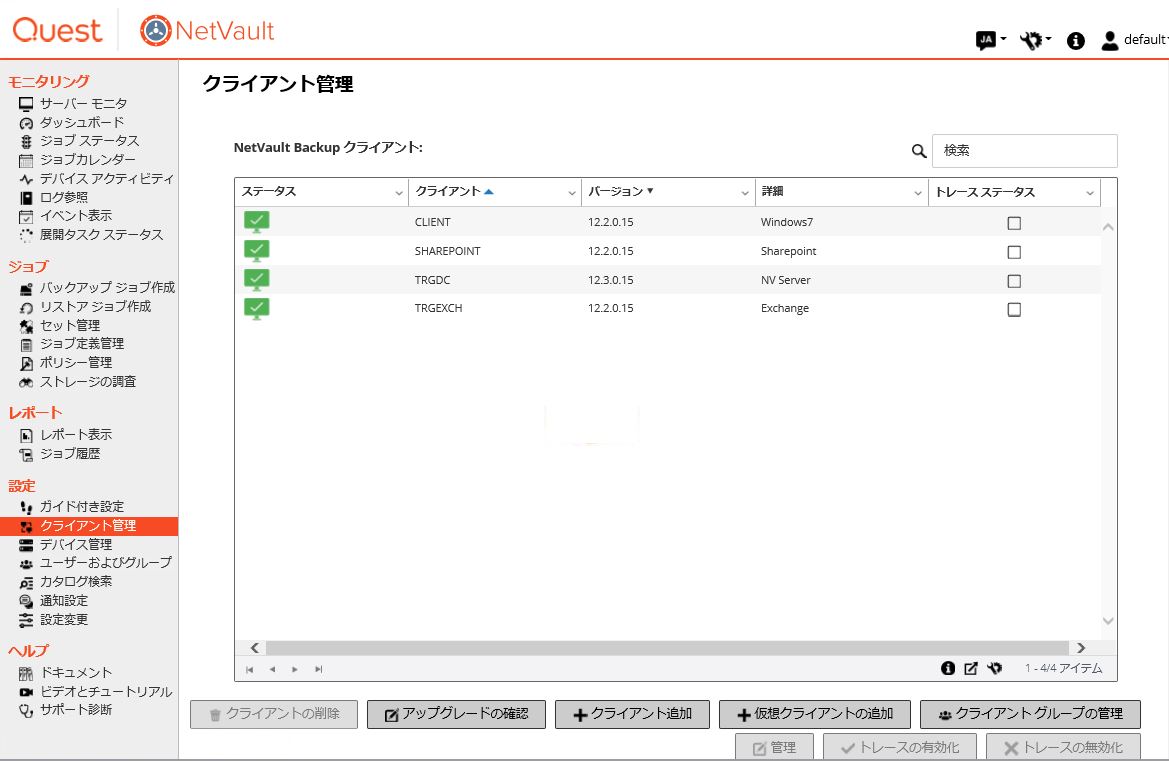Click the バックアップ ジョブ作成 icon
The image size is (1169, 761).
coord(26,288)
